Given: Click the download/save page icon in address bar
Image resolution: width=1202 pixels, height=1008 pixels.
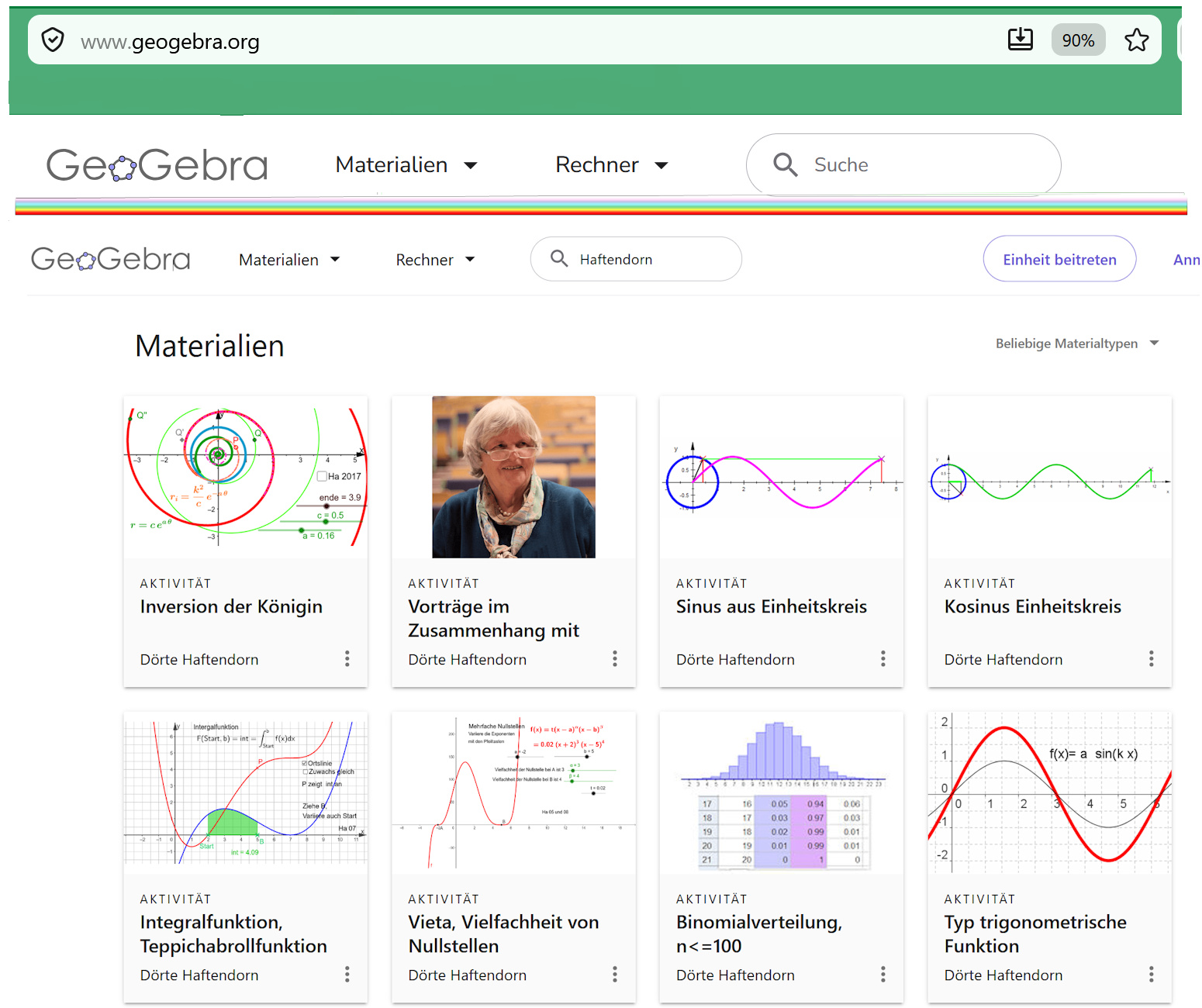Looking at the screenshot, I should [x=1020, y=39].
